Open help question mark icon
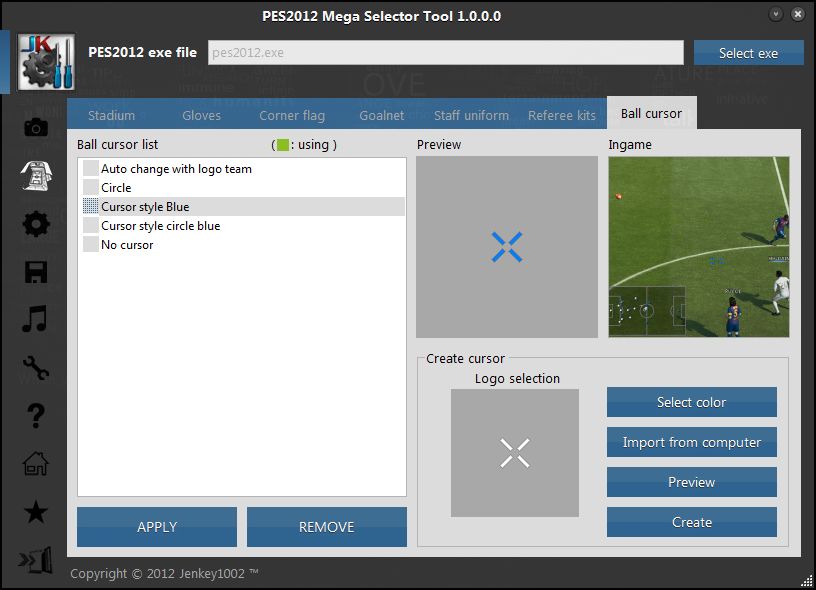This screenshot has height=590, width=816. tap(36, 415)
